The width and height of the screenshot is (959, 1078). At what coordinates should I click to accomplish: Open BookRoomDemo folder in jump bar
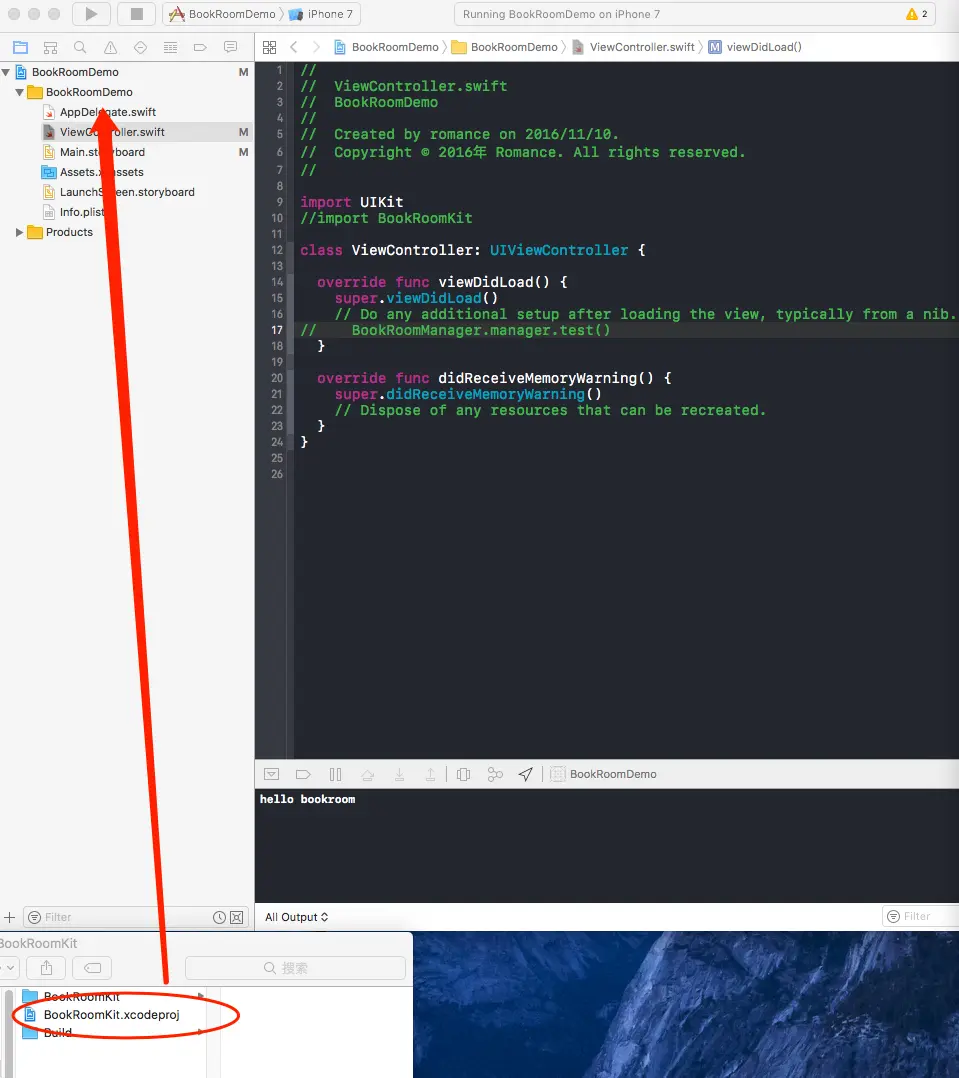(505, 47)
